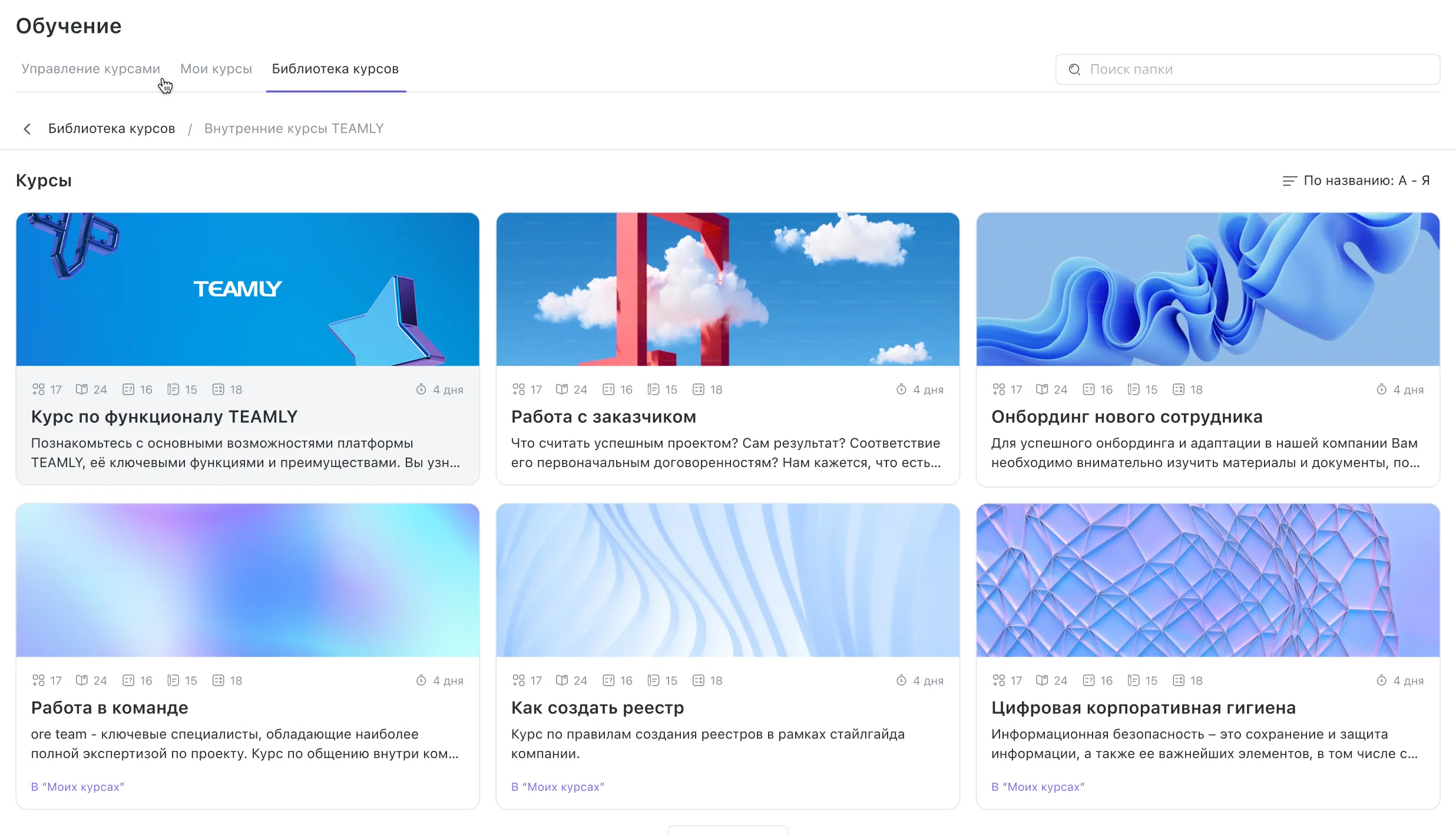Image resolution: width=1456 pixels, height=834 pixels.
Task: Open the red door clouds course thumbnail
Action: point(727,289)
